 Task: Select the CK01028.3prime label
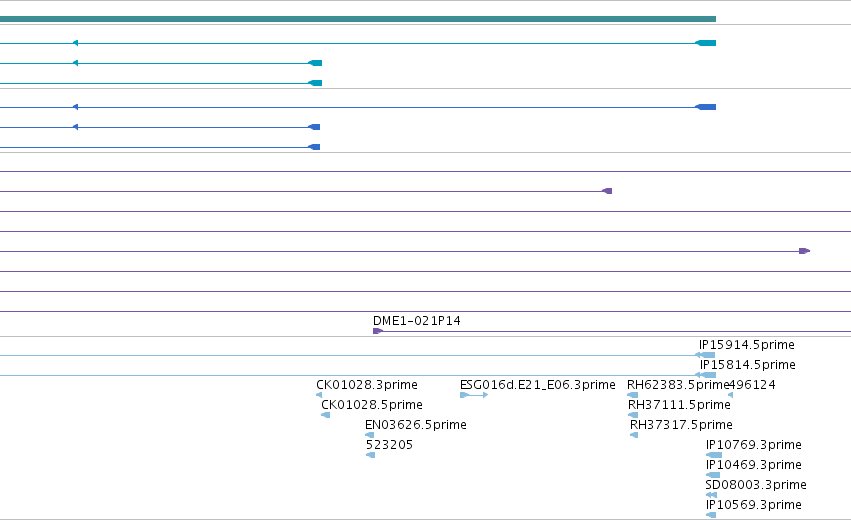(x=367, y=385)
